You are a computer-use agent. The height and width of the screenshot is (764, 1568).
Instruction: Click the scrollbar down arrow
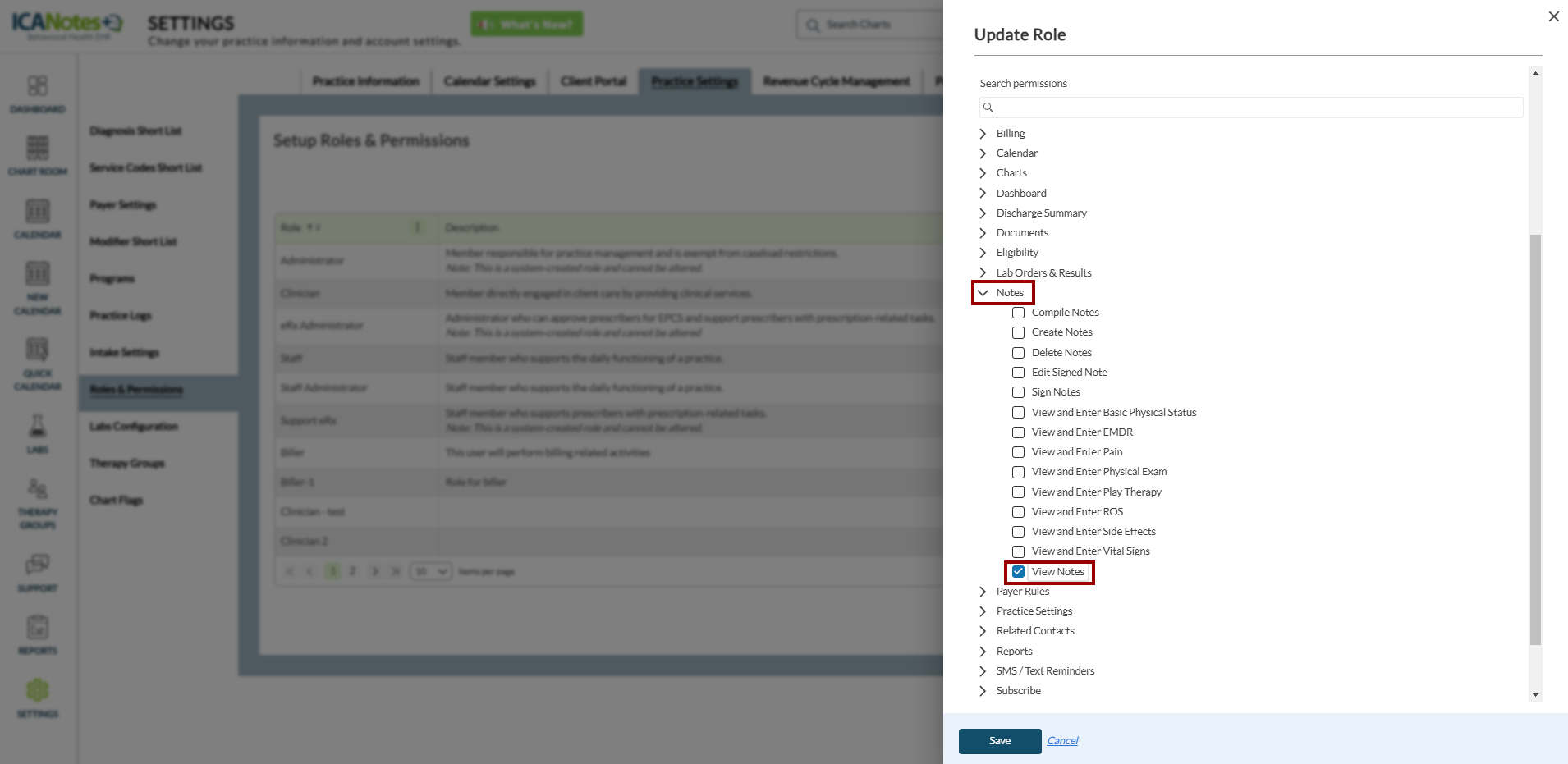coord(1535,695)
